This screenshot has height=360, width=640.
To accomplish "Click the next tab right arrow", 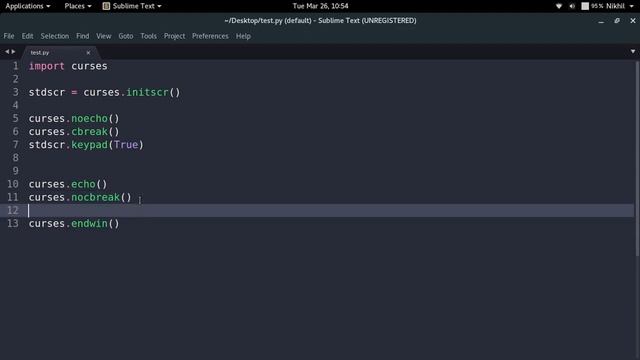I will point(13,52).
